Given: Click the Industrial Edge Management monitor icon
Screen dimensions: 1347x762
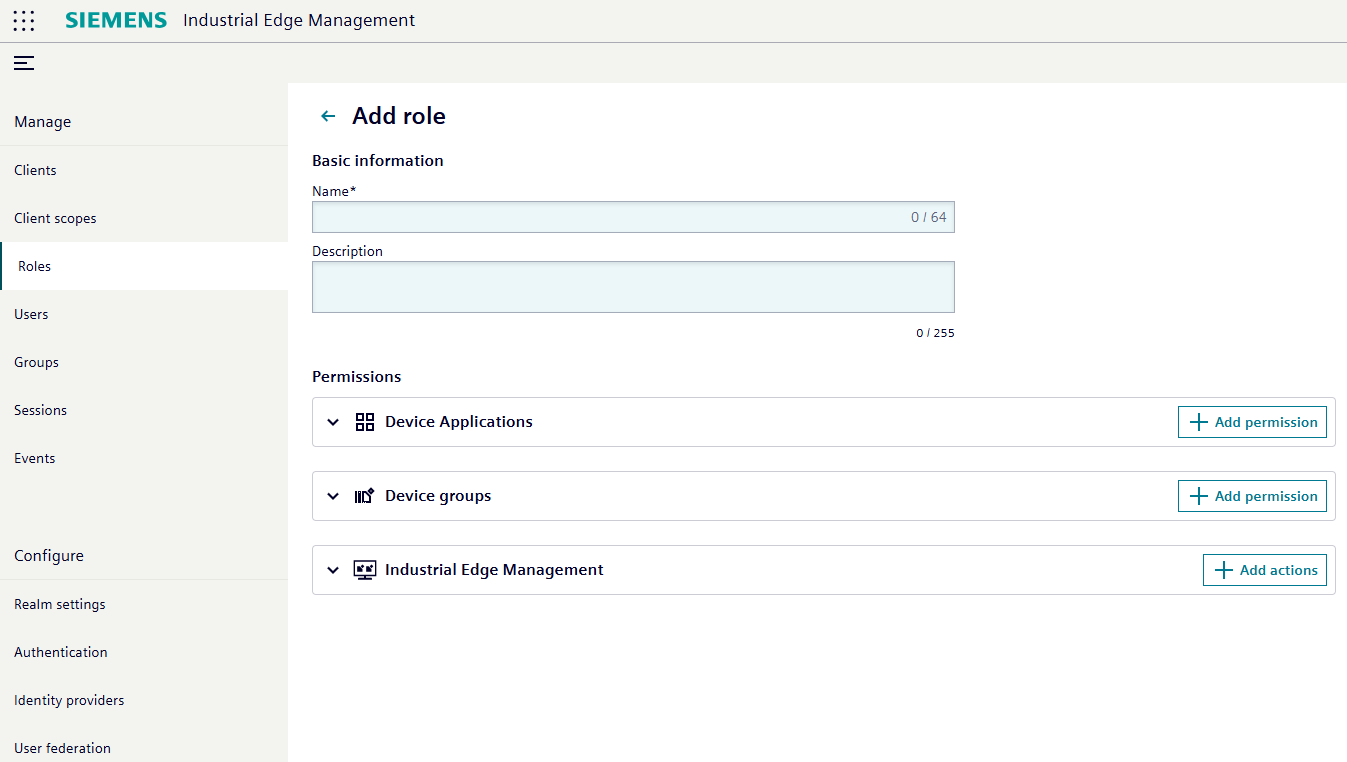Looking at the screenshot, I should (365, 570).
